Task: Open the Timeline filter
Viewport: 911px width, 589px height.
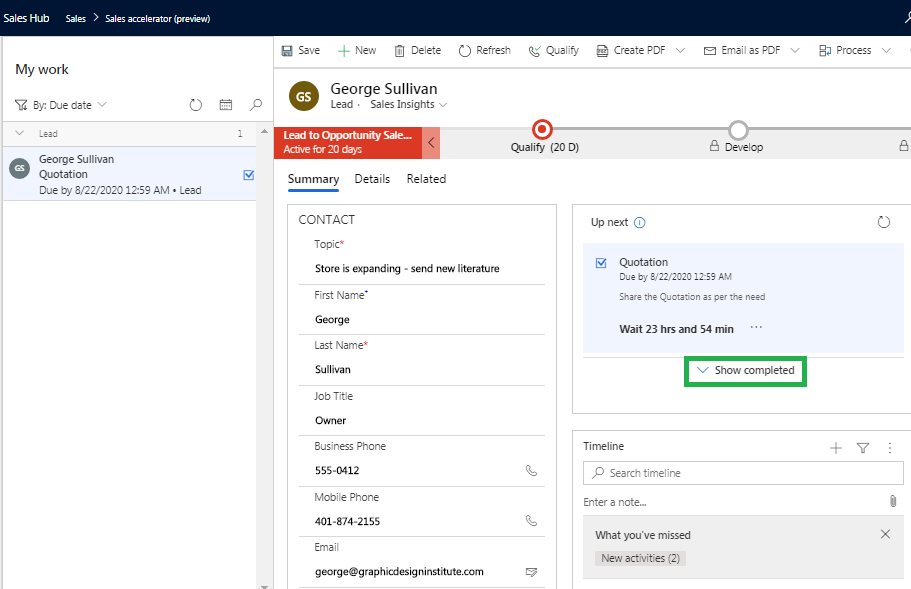Action: [863, 448]
